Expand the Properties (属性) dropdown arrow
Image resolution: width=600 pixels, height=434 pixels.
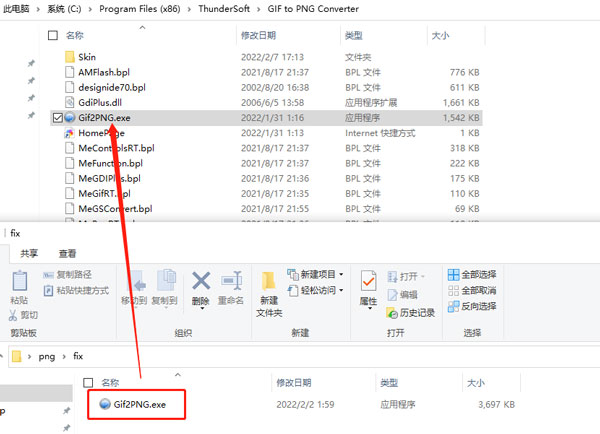click(370, 308)
